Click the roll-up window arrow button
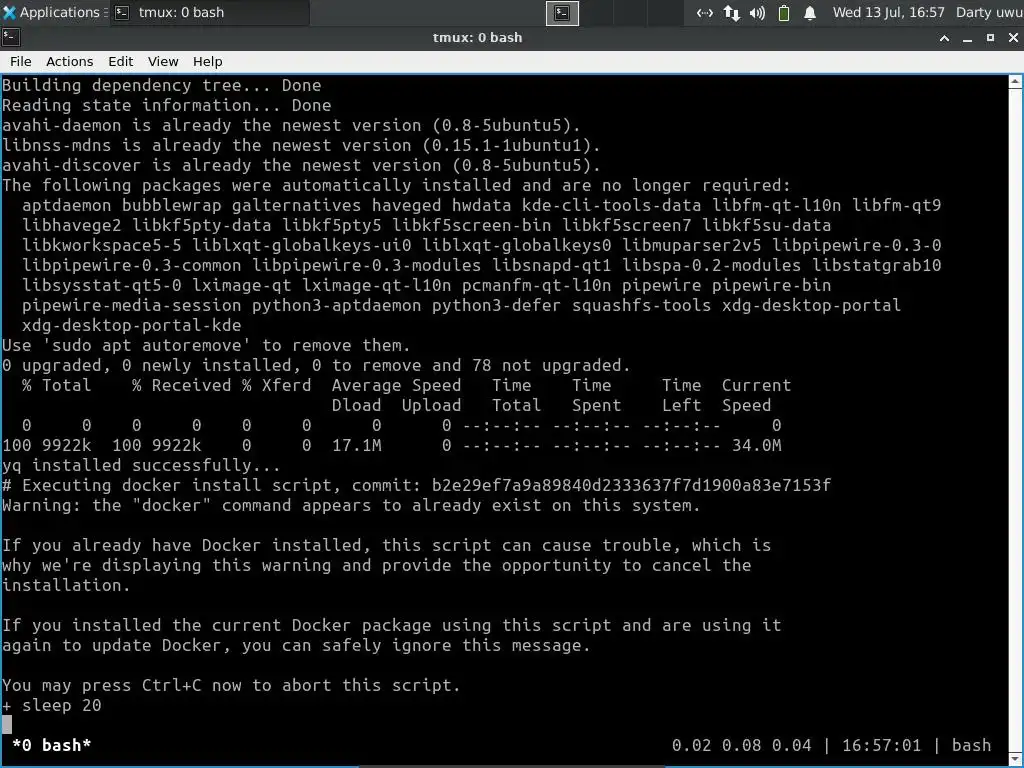Viewport: 1024px width, 768px height. click(944, 38)
